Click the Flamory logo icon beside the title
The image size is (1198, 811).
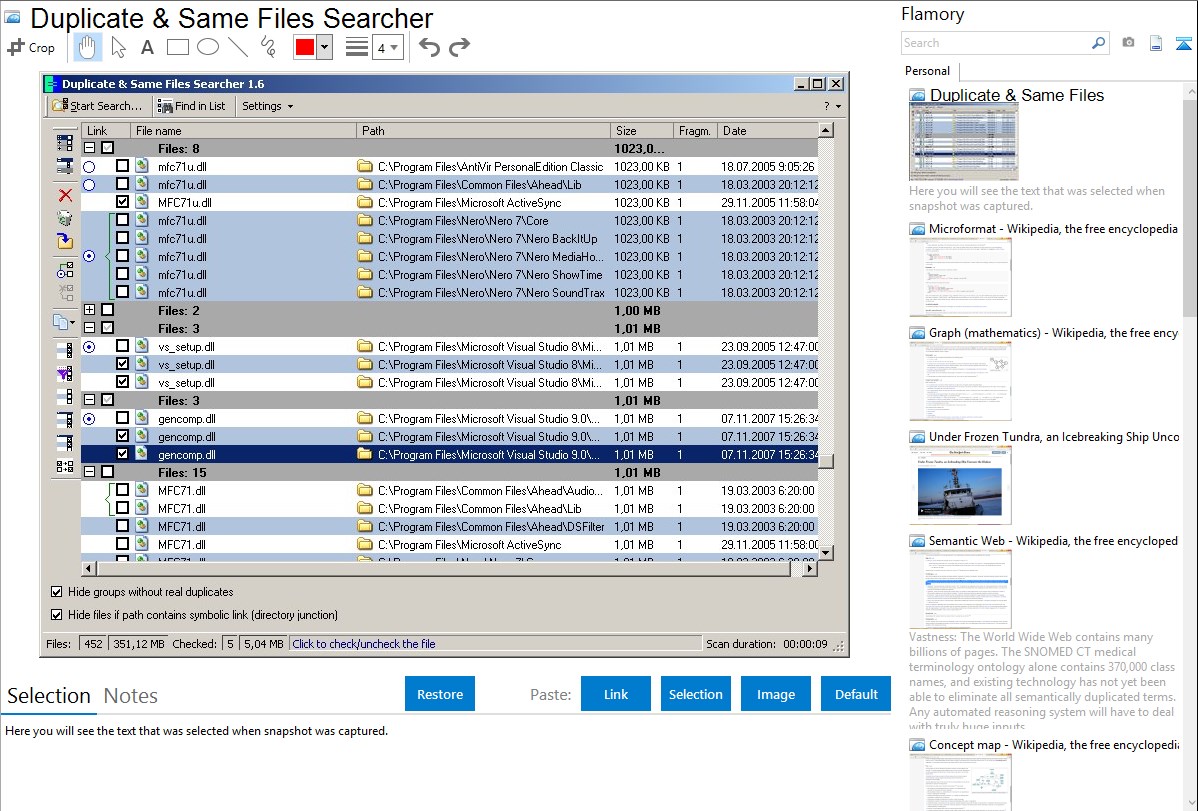click(12, 18)
